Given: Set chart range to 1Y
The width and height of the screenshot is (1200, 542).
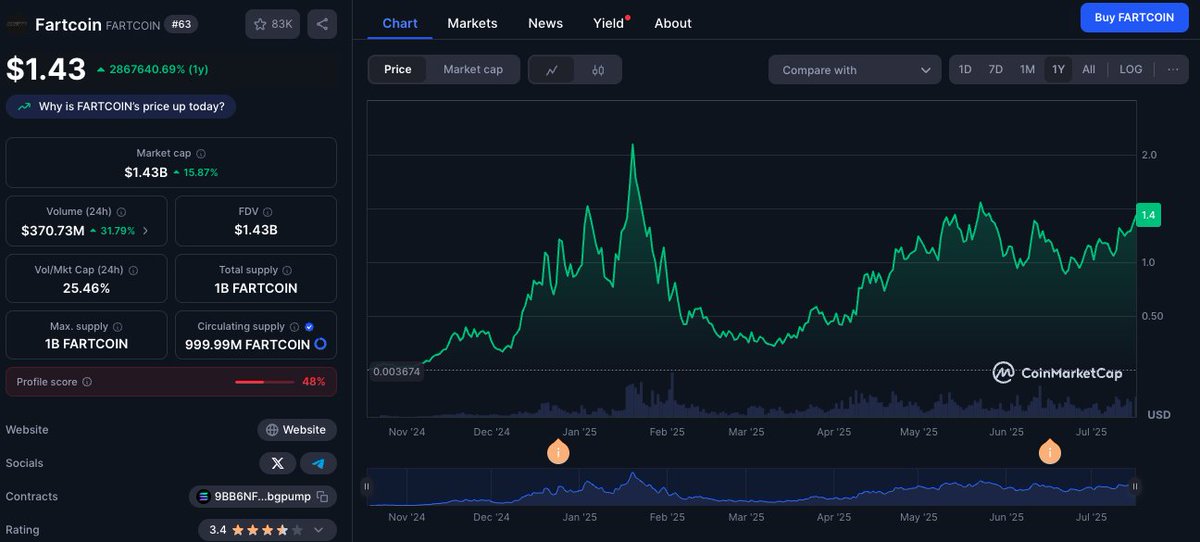Looking at the screenshot, I should pyautogui.click(x=1058, y=69).
